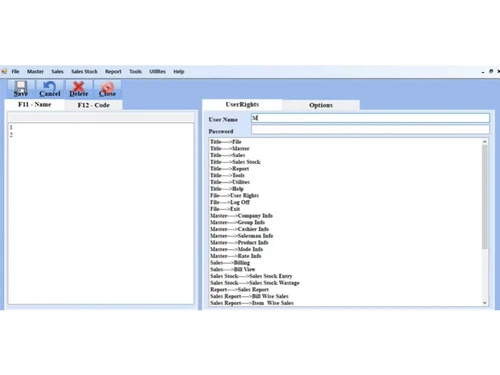Open the Report menu

tap(113, 71)
